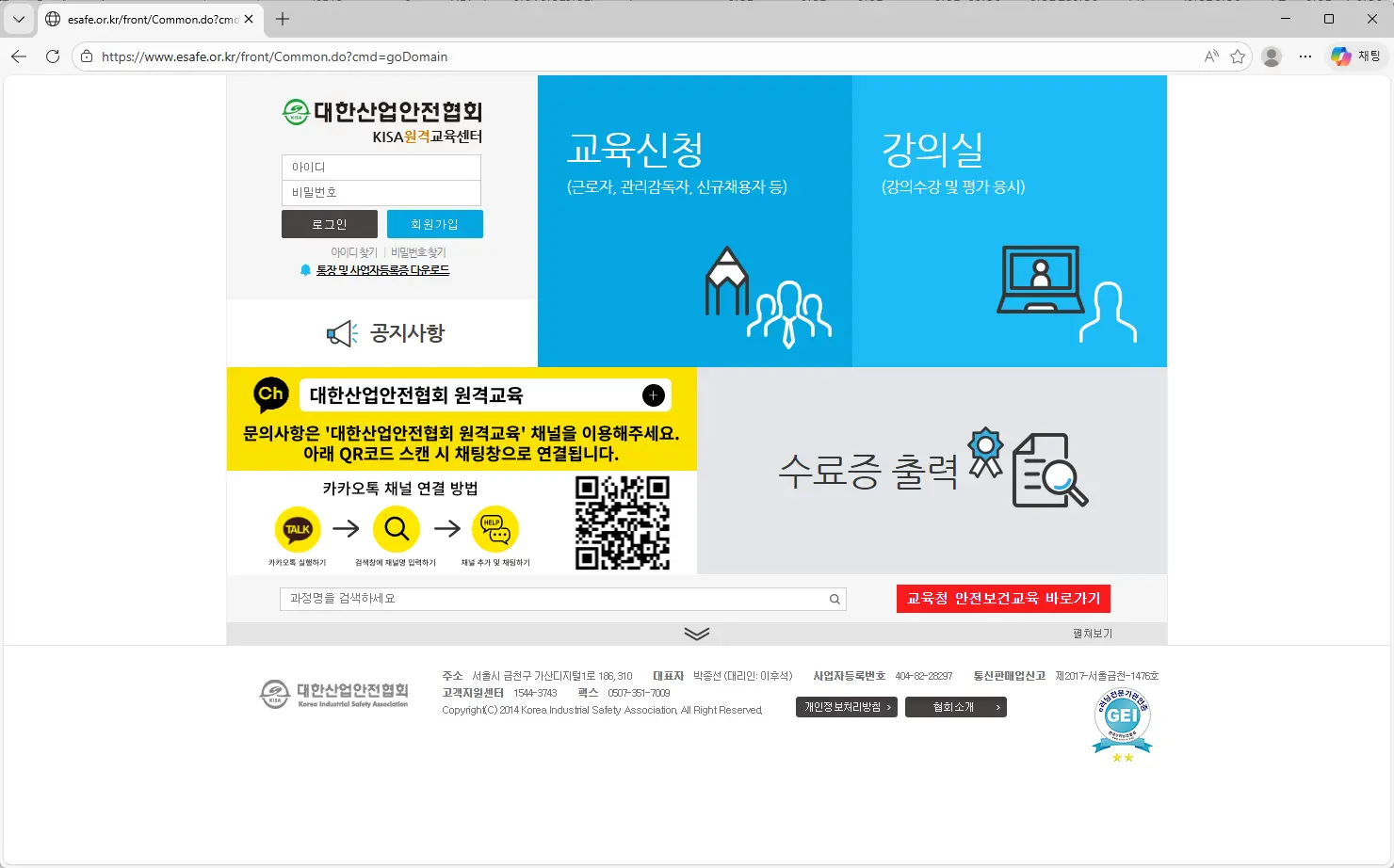Click the red 교육청 안전보건교육 바로가기 button
Image resolution: width=1394 pixels, height=868 pixels.
point(1002,598)
